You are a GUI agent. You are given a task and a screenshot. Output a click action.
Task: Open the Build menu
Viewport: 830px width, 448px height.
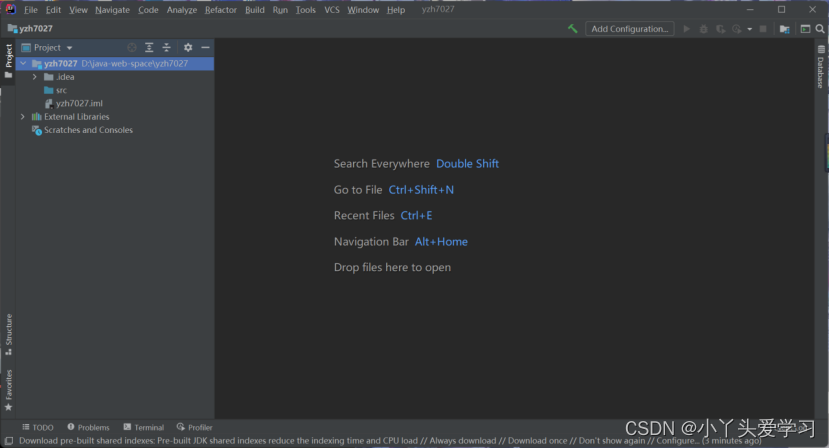pos(255,10)
